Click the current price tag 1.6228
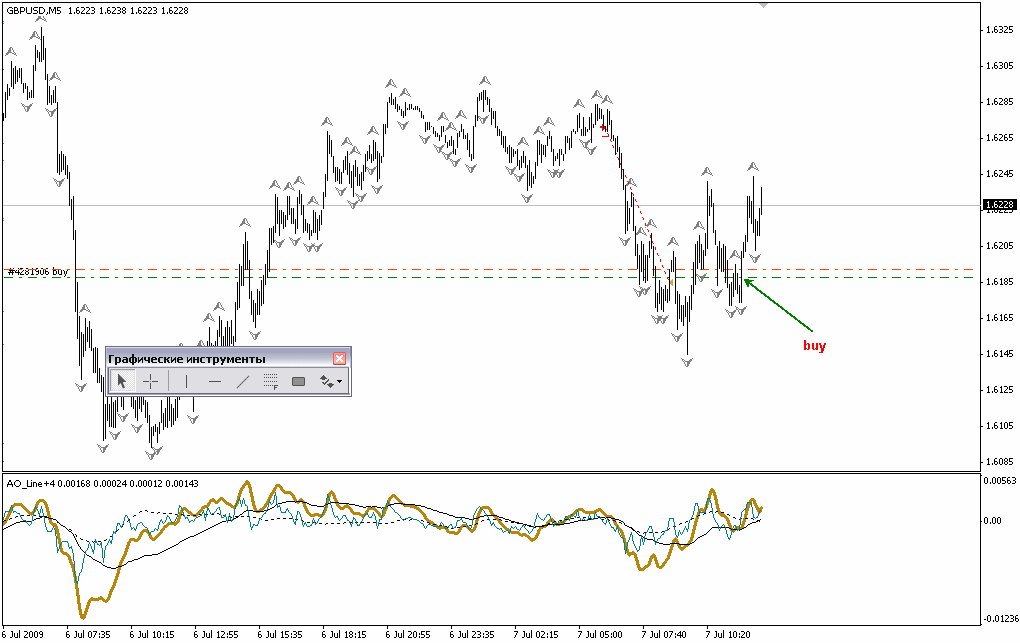Viewport: 1020px width, 643px height. 999,206
